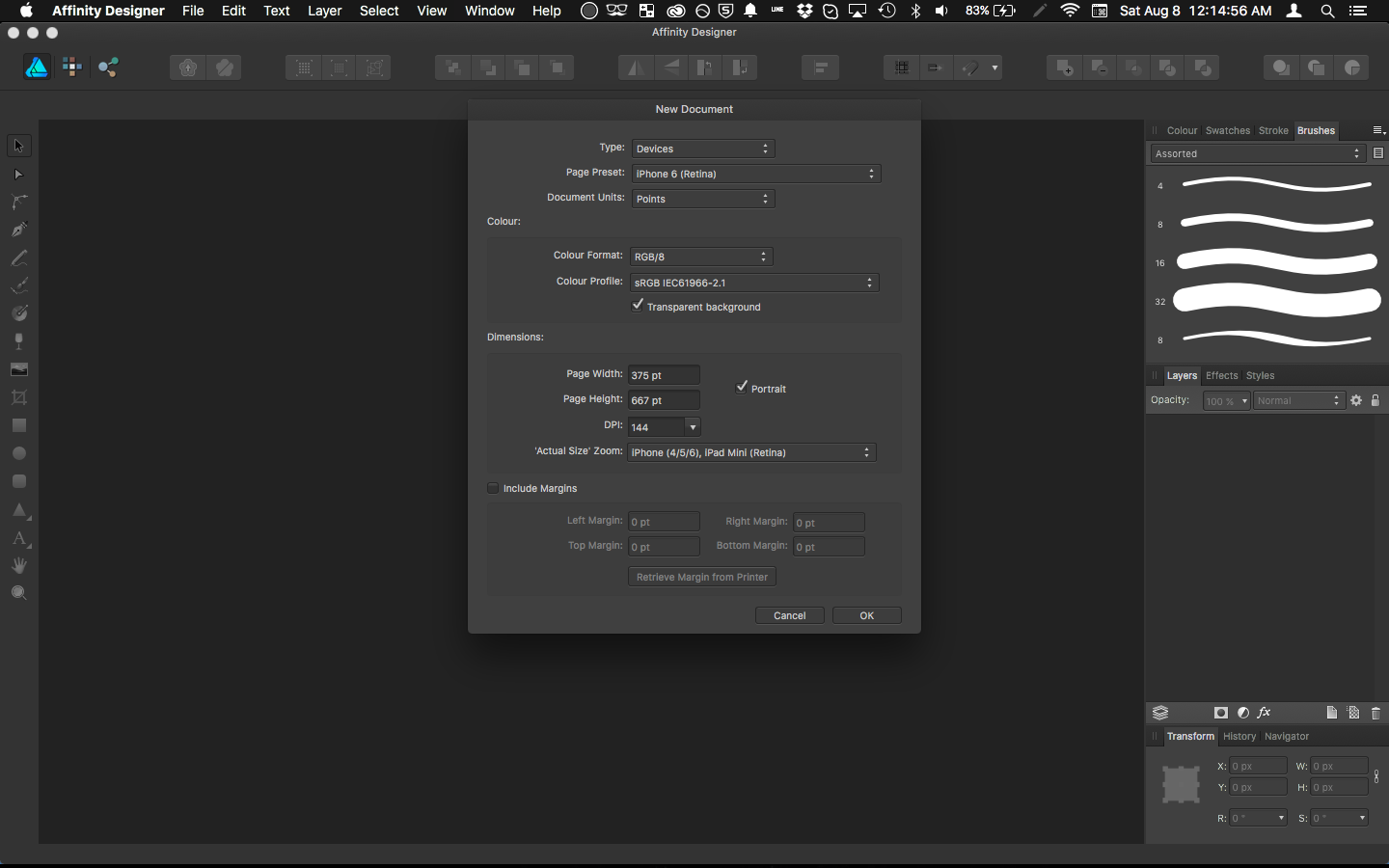1389x868 pixels.
Task: Open the Colour Profile dropdown
Action: coord(754,283)
